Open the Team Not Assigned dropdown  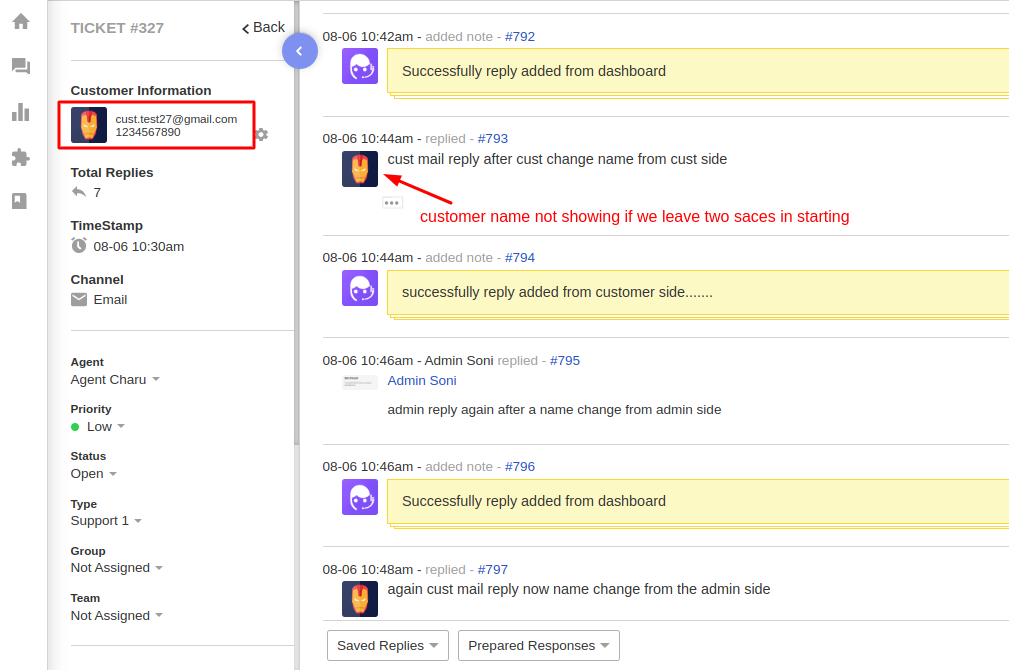point(117,616)
